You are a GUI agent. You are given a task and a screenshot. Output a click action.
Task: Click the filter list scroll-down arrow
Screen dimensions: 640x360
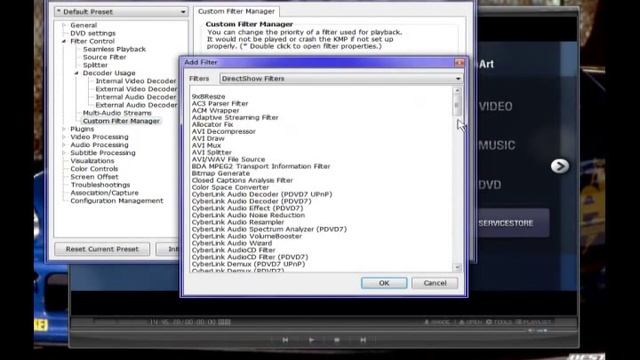tap(457, 267)
